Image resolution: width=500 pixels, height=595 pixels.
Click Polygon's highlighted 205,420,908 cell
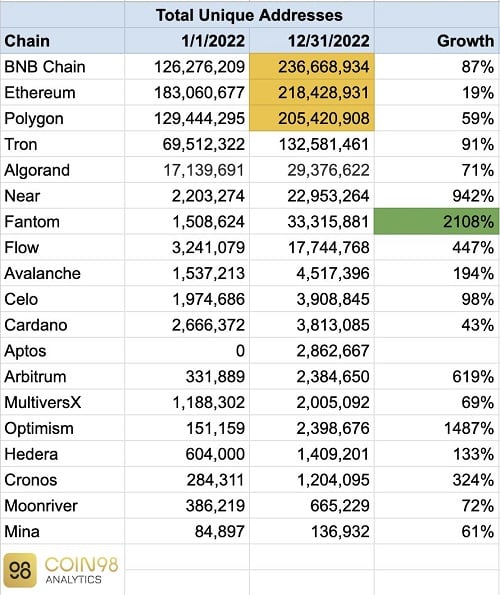[x=312, y=118]
